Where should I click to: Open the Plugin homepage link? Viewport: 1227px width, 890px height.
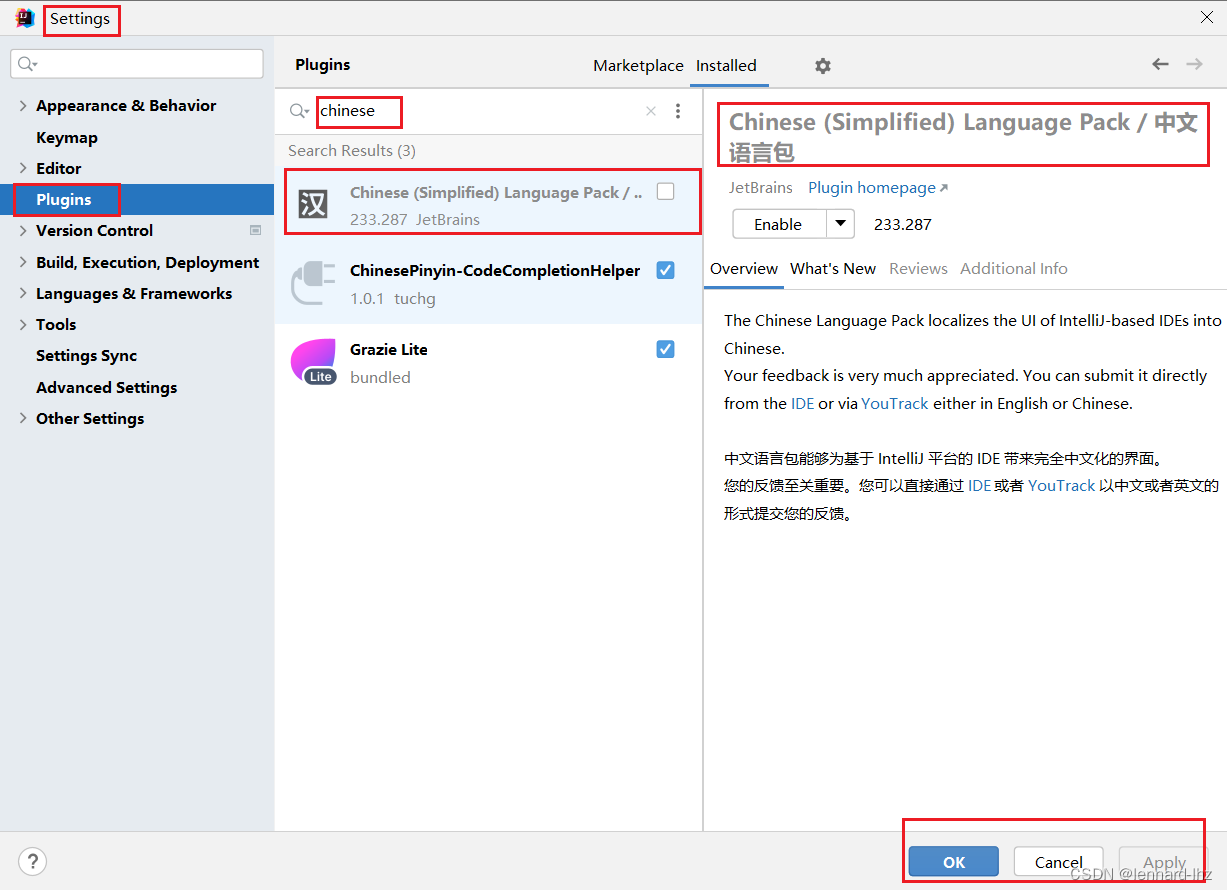coord(877,187)
